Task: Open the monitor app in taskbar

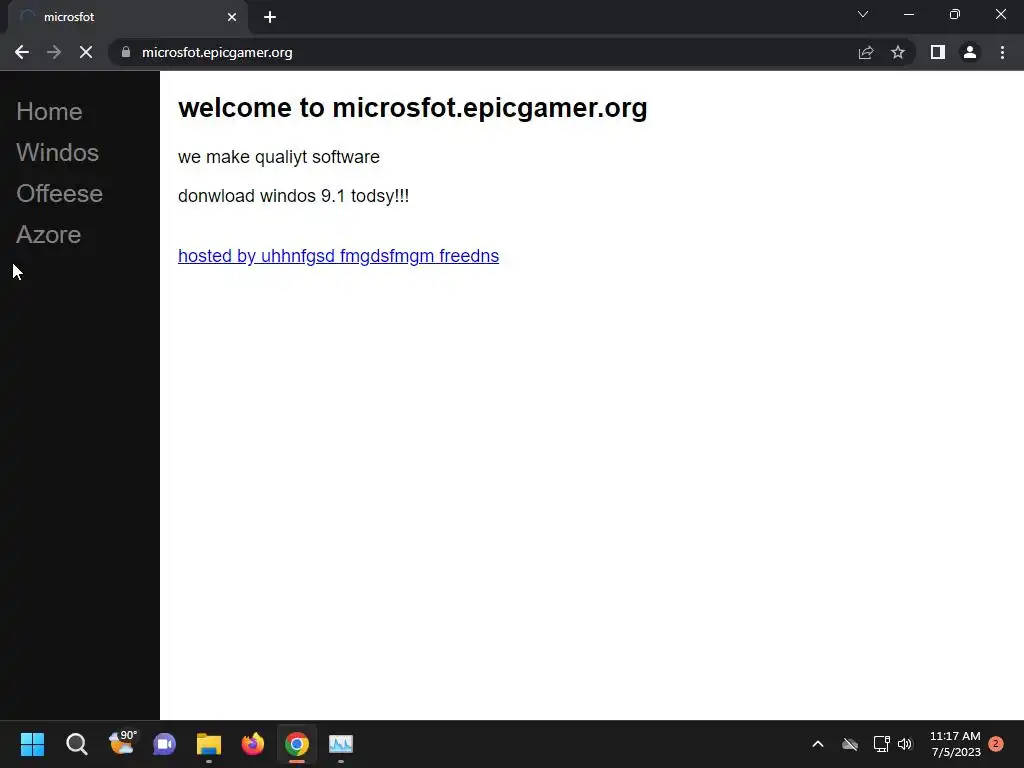Action: [x=341, y=744]
